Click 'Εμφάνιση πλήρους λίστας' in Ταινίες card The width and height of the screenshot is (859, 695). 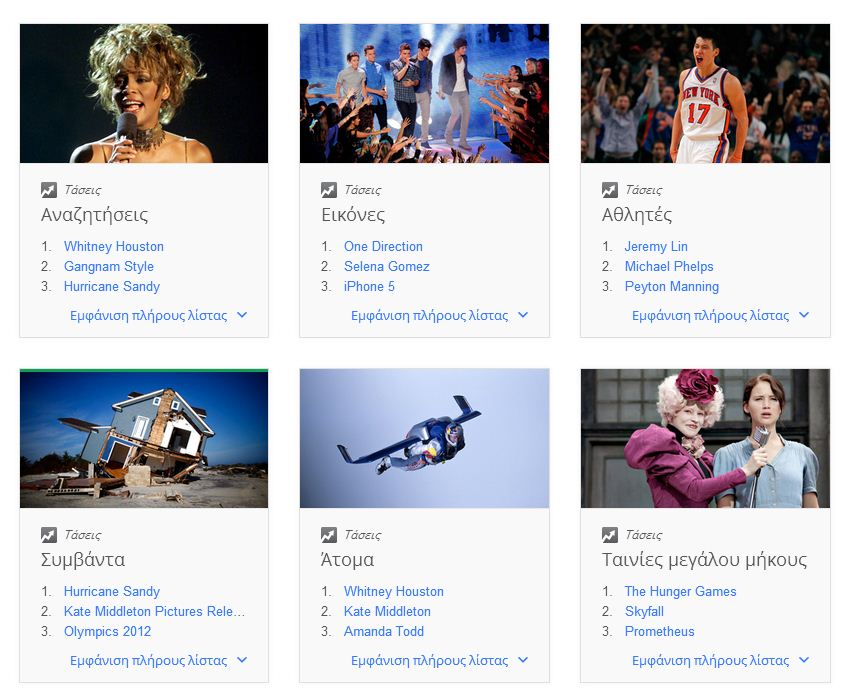tap(711, 660)
